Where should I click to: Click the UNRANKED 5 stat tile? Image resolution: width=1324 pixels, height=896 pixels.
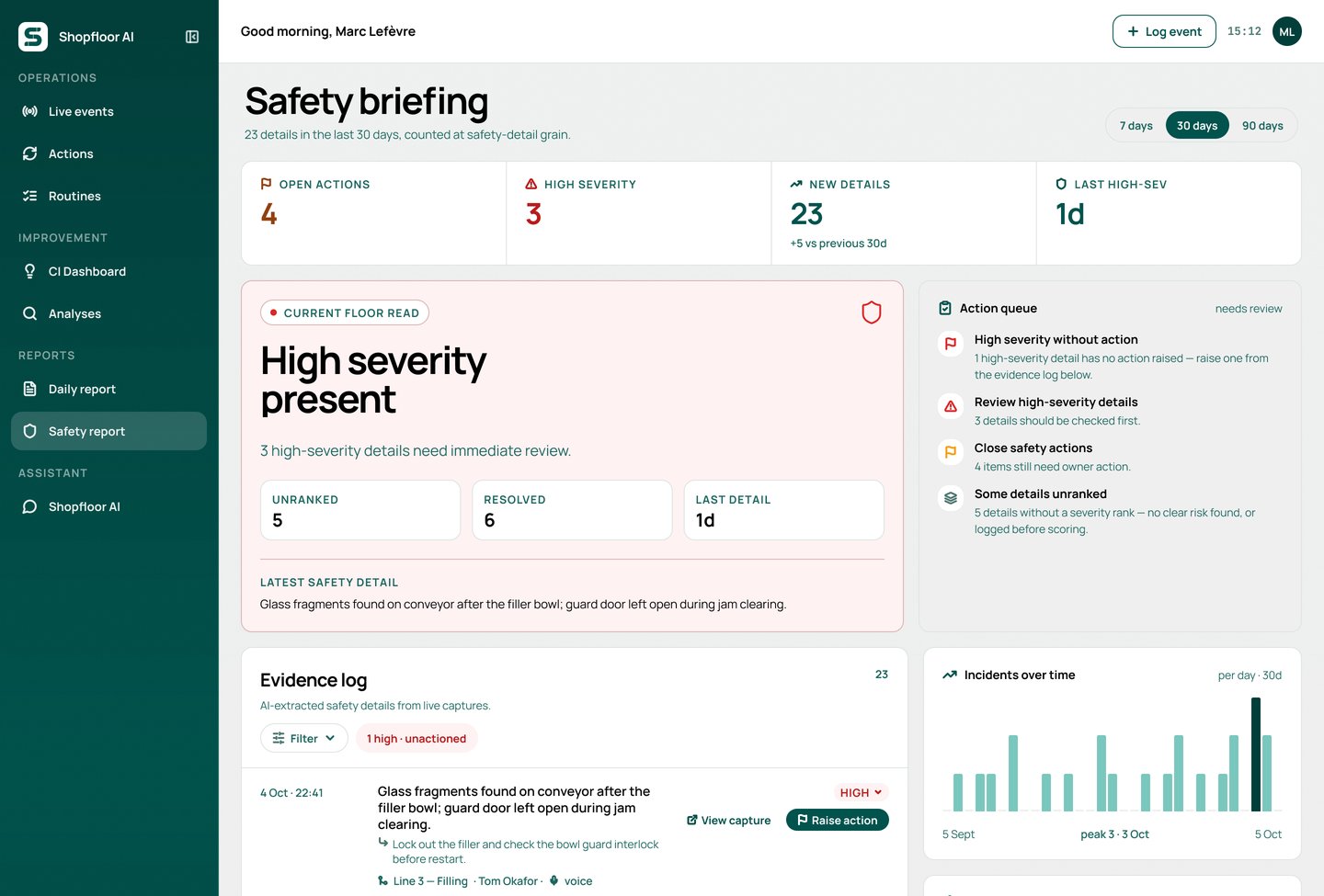pos(360,510)
